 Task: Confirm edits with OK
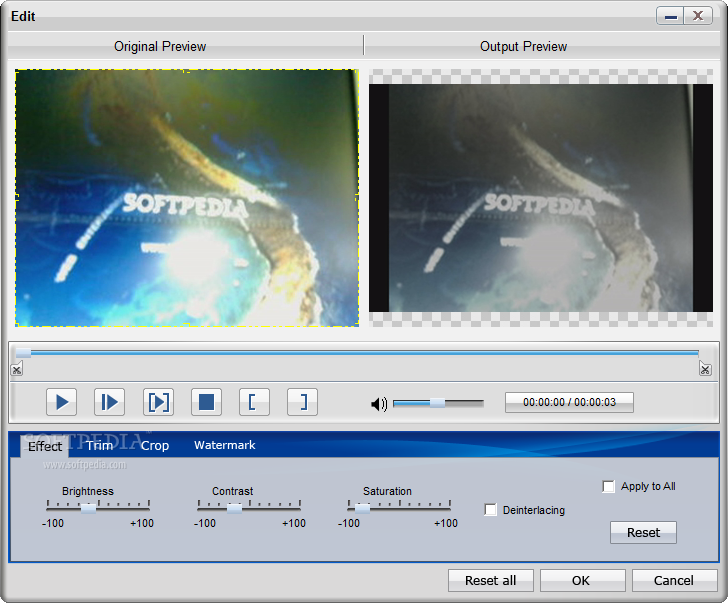tap(581, 581)
